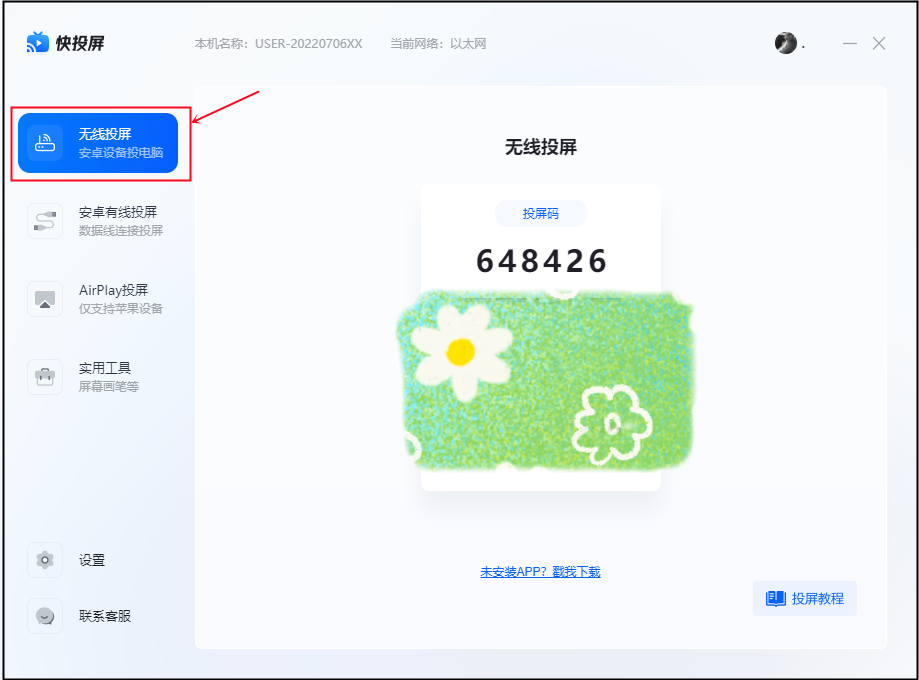Switch to 无线投屏 tab

click(x=98, y=143)
